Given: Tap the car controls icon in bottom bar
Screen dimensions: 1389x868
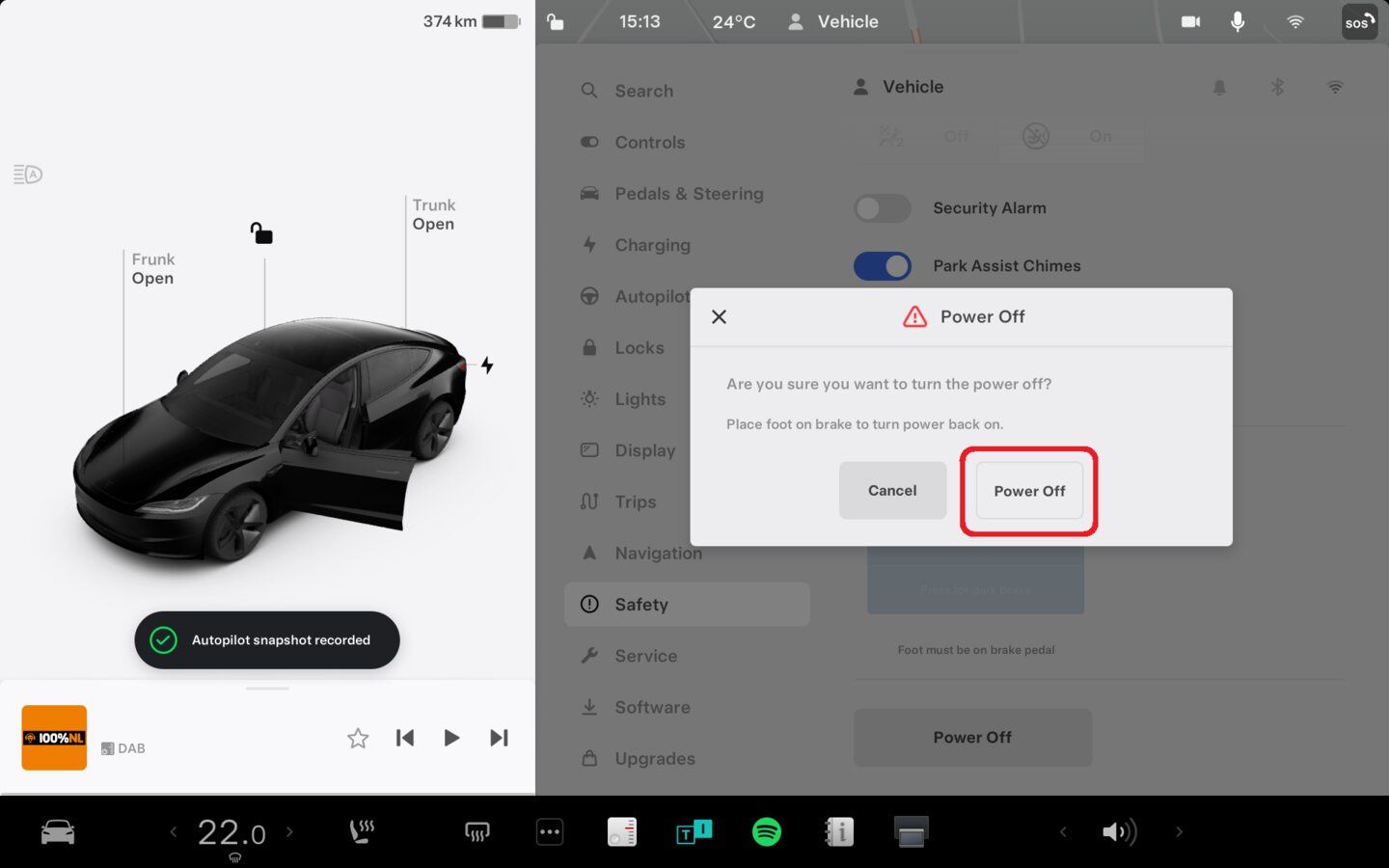Looking at the screenshot, I should (x=58, y=831).
